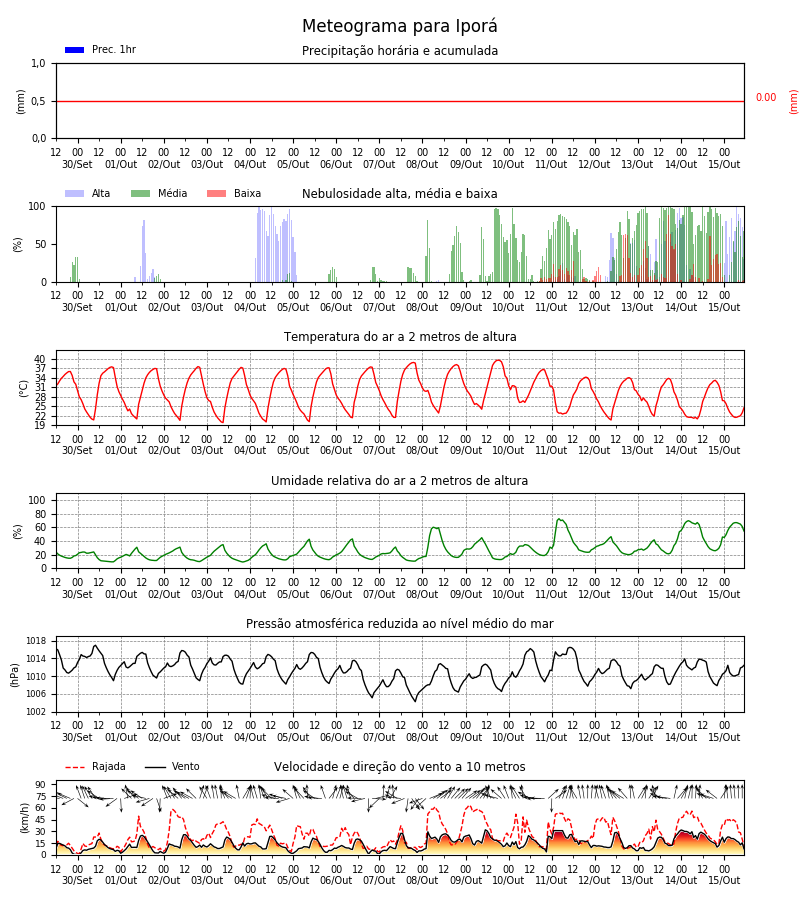Click the 30/Set label under precipitation chart
800x900 pixels.
tap(77, 164)
